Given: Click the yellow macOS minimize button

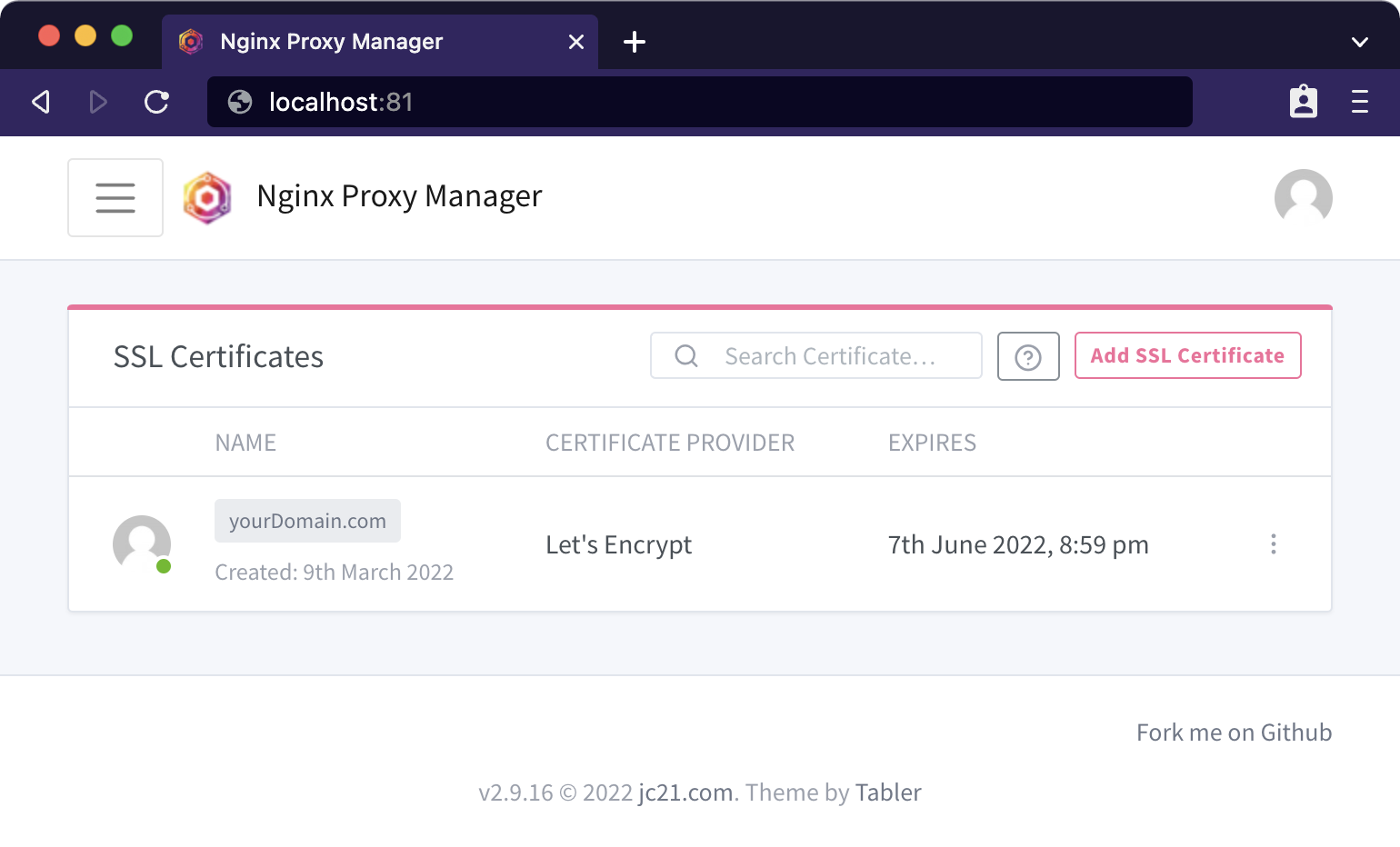Looking at the screenshot, I should click(85, 35).
